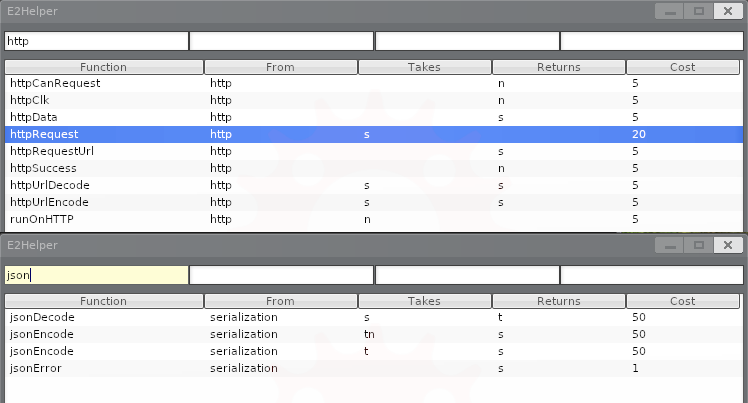Select the jsonError function row
748x403 pixels.
click(374, 369)
